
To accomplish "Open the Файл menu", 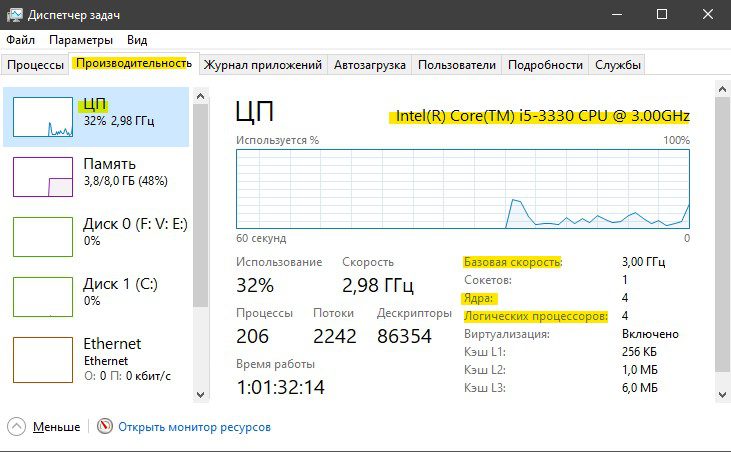I will tap(20, 40).
